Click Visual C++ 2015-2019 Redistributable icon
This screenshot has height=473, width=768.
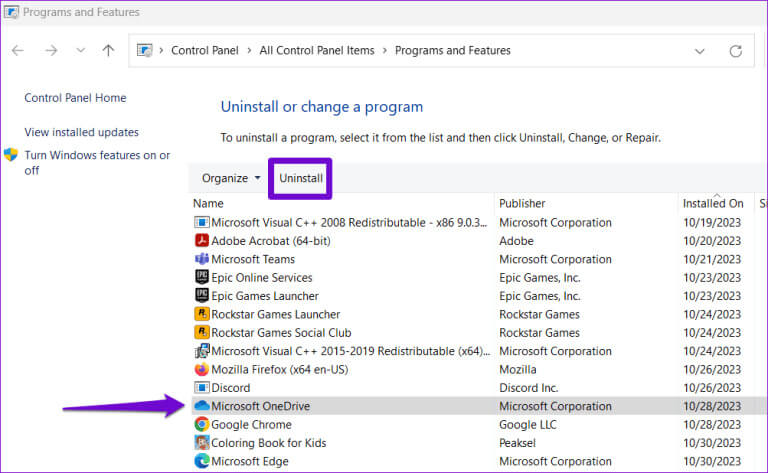pyautogui.click(x=201, y=351)
